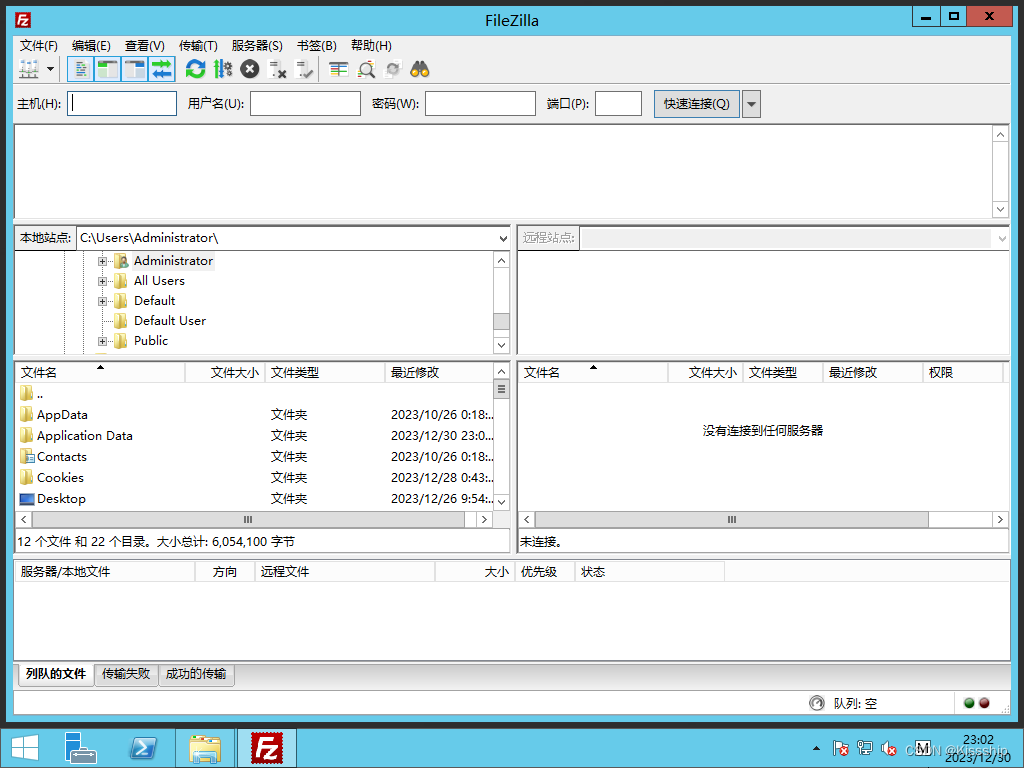The image size is (1024, 768).
Task: Open the 文件(F) menu
Action: click(39, 45)
